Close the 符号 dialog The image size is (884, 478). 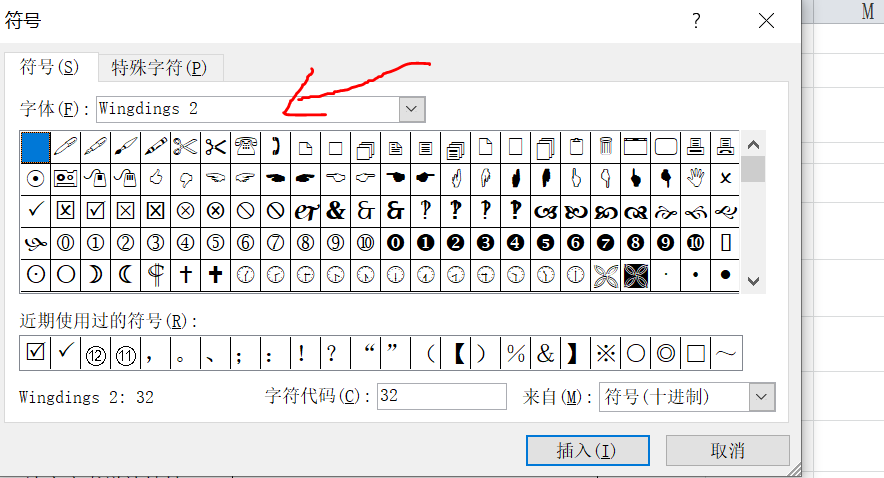[766, 21]
